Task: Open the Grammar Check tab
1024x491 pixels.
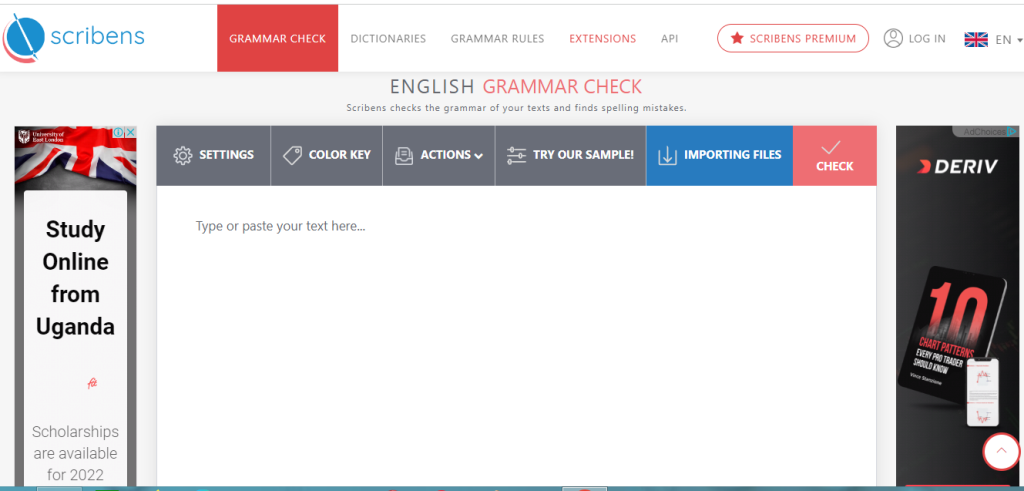Action: [278, 39]
